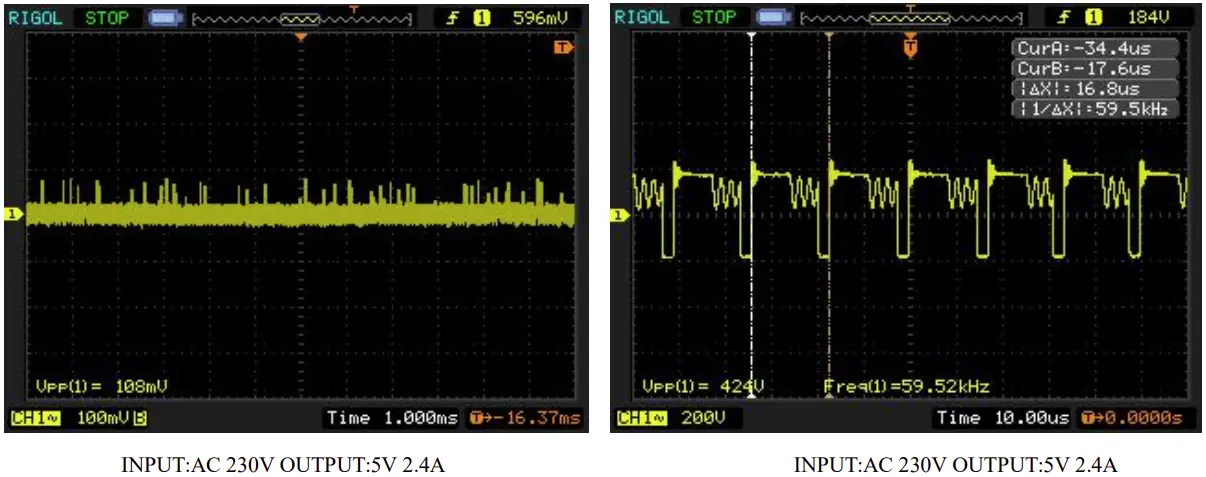Image resolution: width=1206 pixels, height=477 pixels.
Task: Click the Time 1.000ms timebase readout
Action: click(x=392, y=418)
